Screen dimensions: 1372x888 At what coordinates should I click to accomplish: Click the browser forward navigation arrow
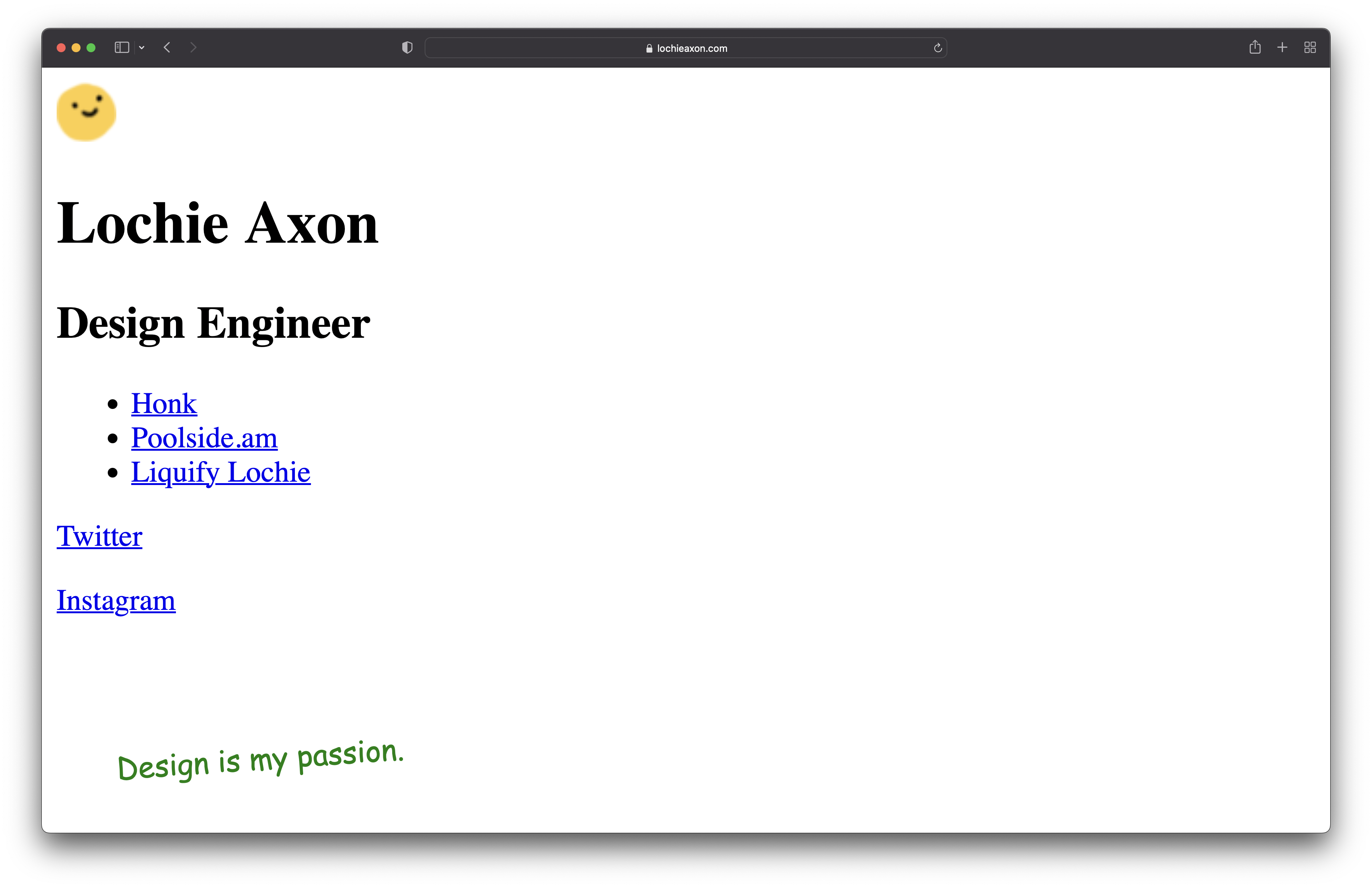(x=194, y=47)
